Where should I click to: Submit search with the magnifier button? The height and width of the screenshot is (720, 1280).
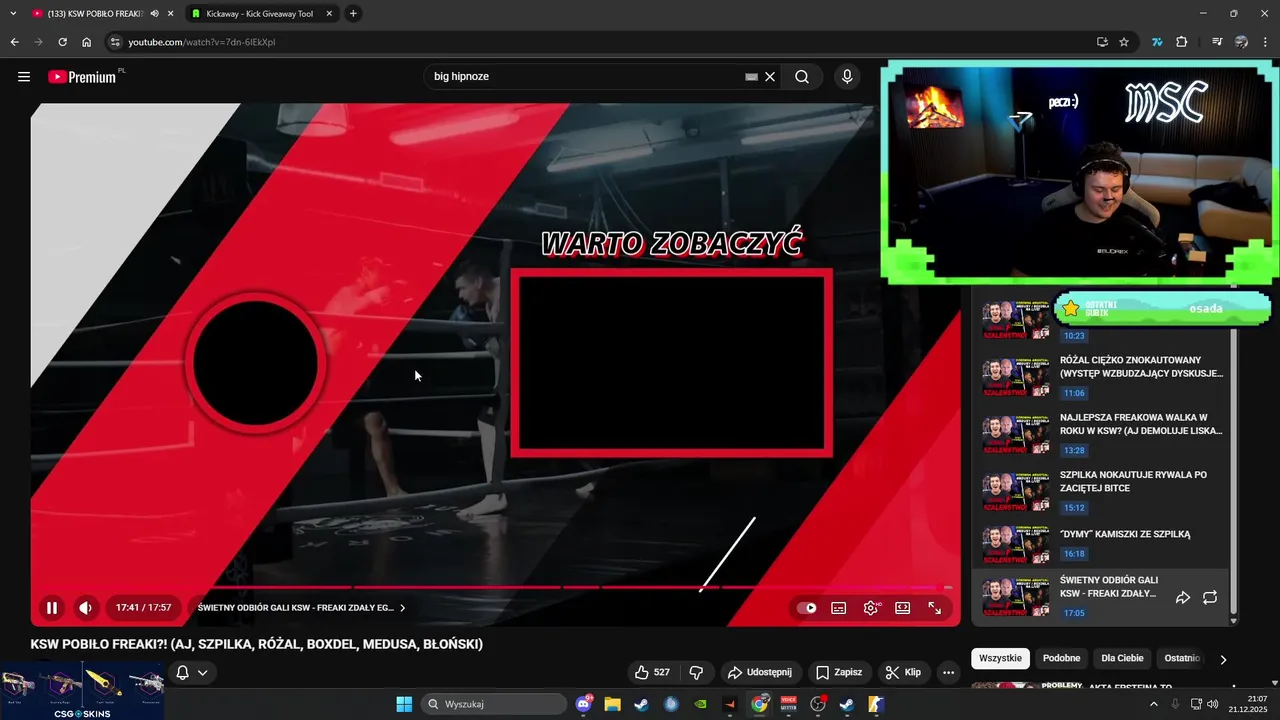click(x=802, y=76)
